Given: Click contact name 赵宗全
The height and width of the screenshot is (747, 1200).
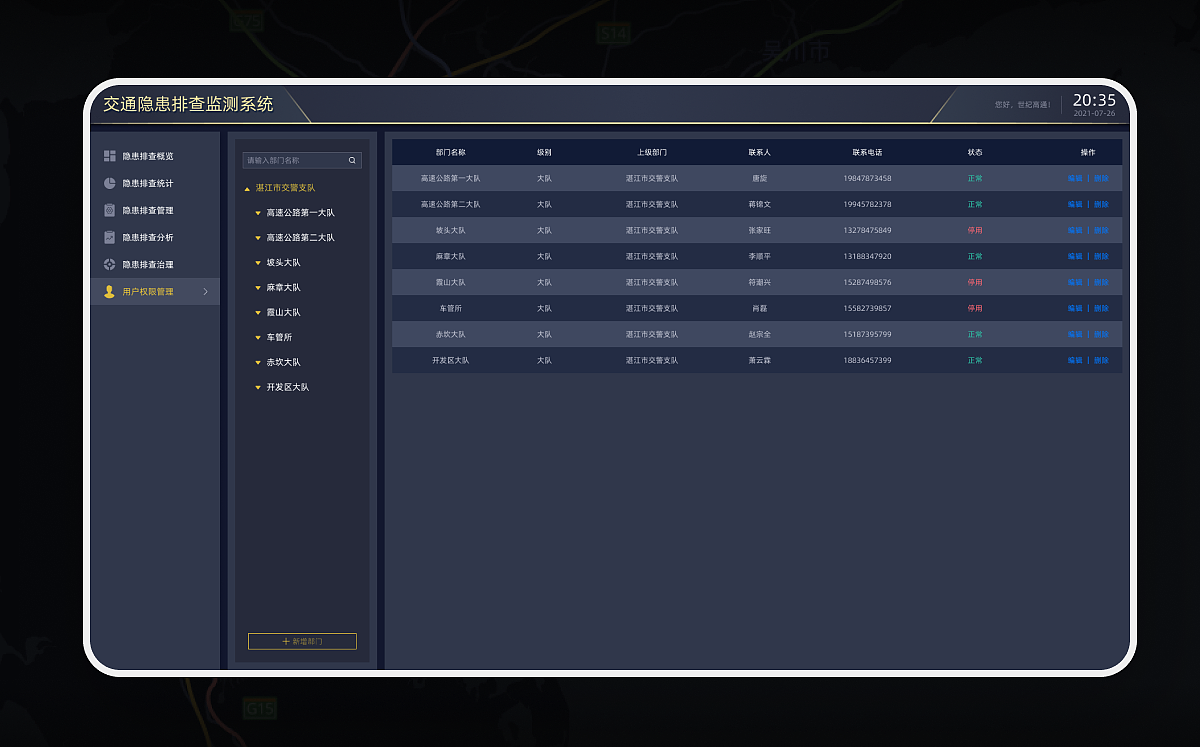Looking at the screenshot, I should coord(760,334).
